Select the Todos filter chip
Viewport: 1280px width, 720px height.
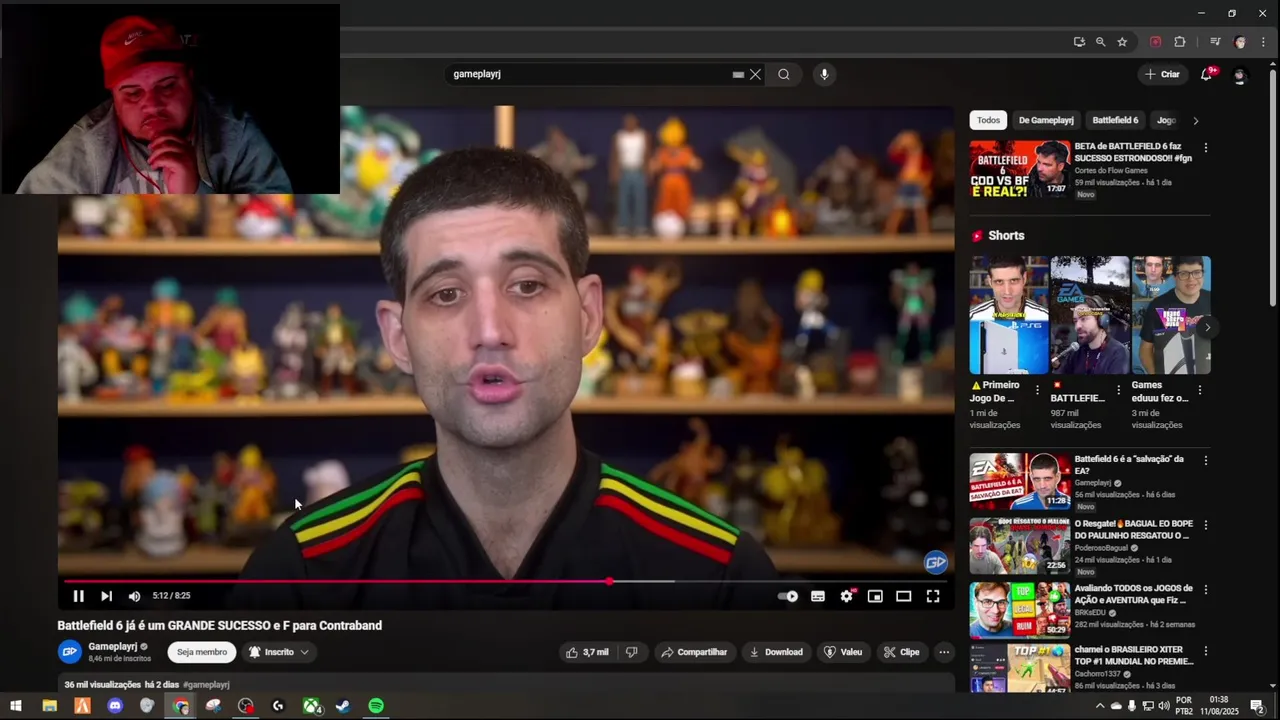tap(988, 120)
